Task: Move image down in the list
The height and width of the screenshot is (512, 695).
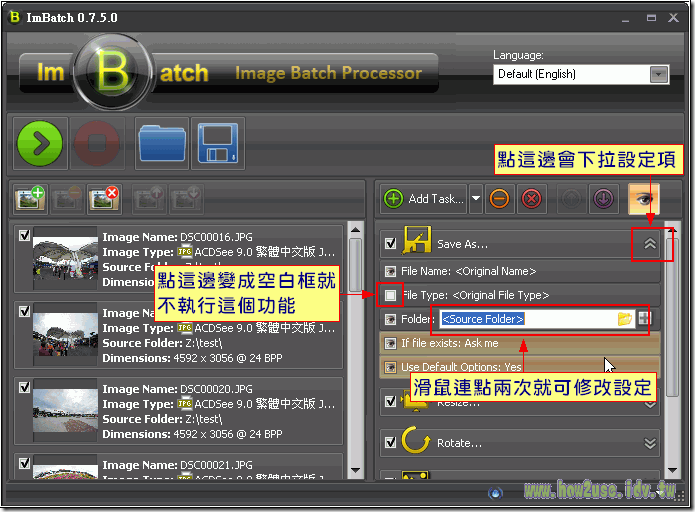Action: pyautogui.click(x=186, y=199)
